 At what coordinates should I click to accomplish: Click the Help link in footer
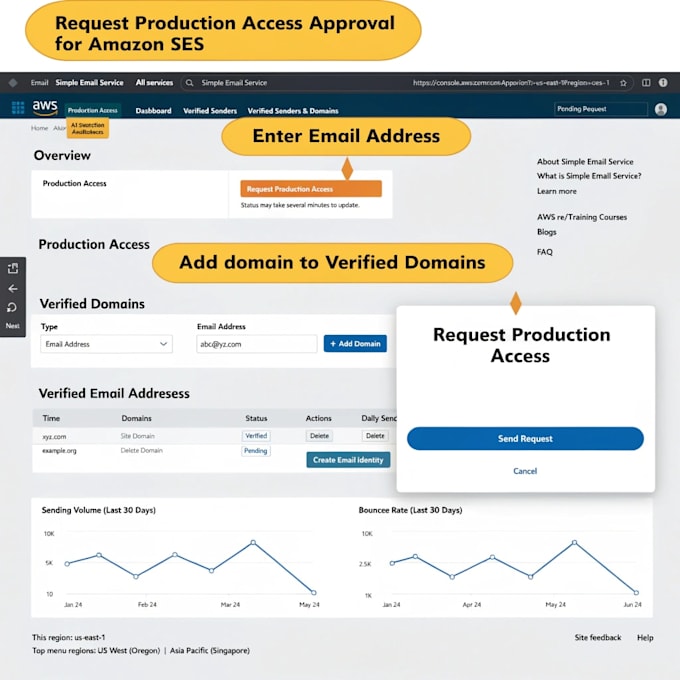(x=645, y=638)
